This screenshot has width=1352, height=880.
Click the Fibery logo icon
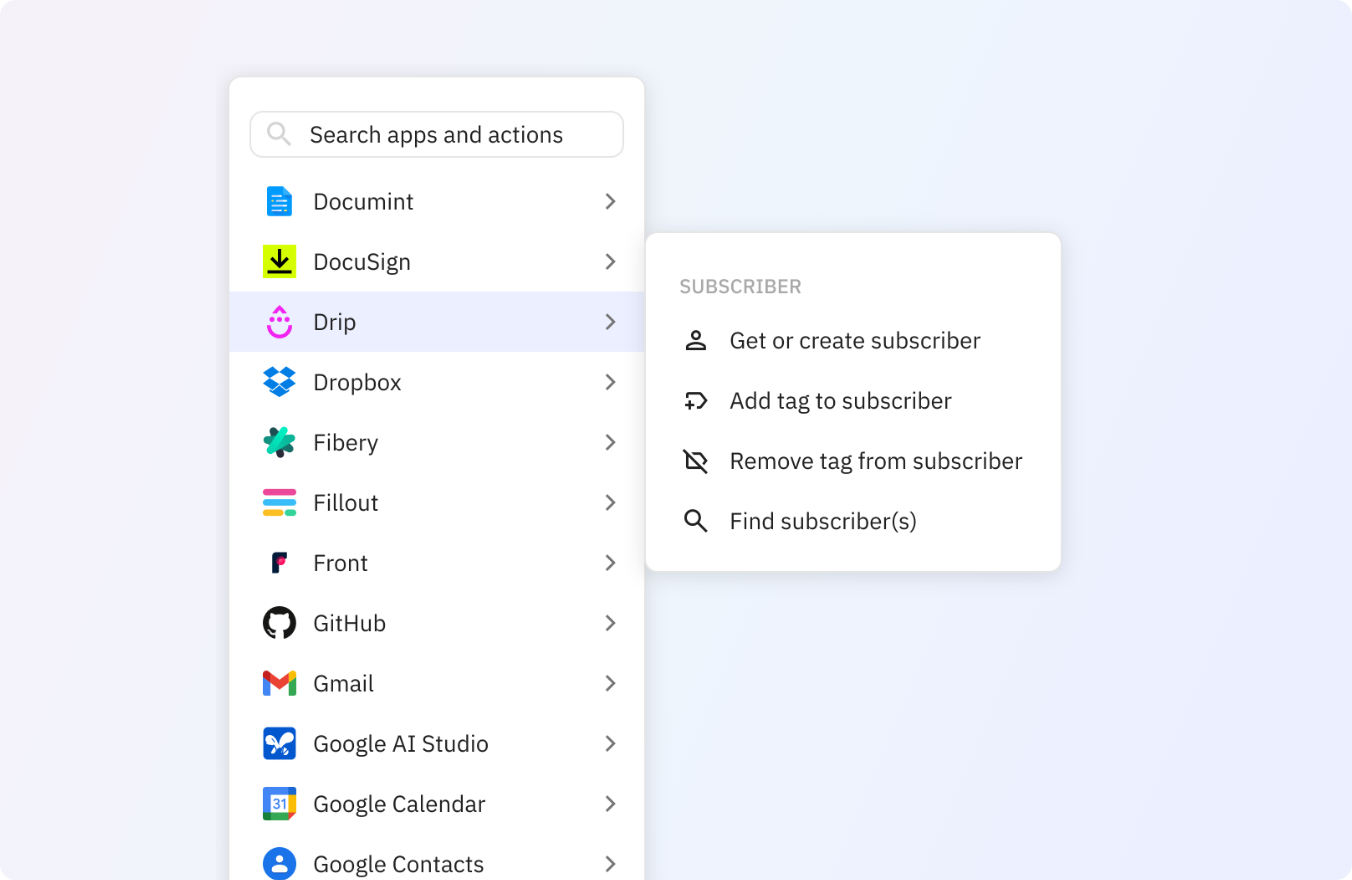[279, 442]
